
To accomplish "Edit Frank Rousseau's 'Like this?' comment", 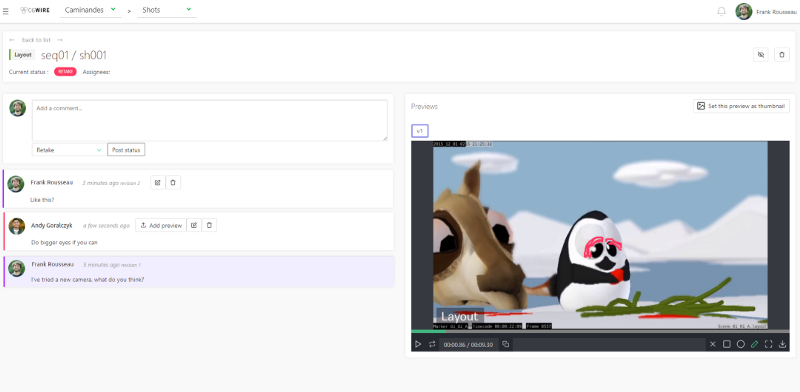I will [x=158, y=182].
